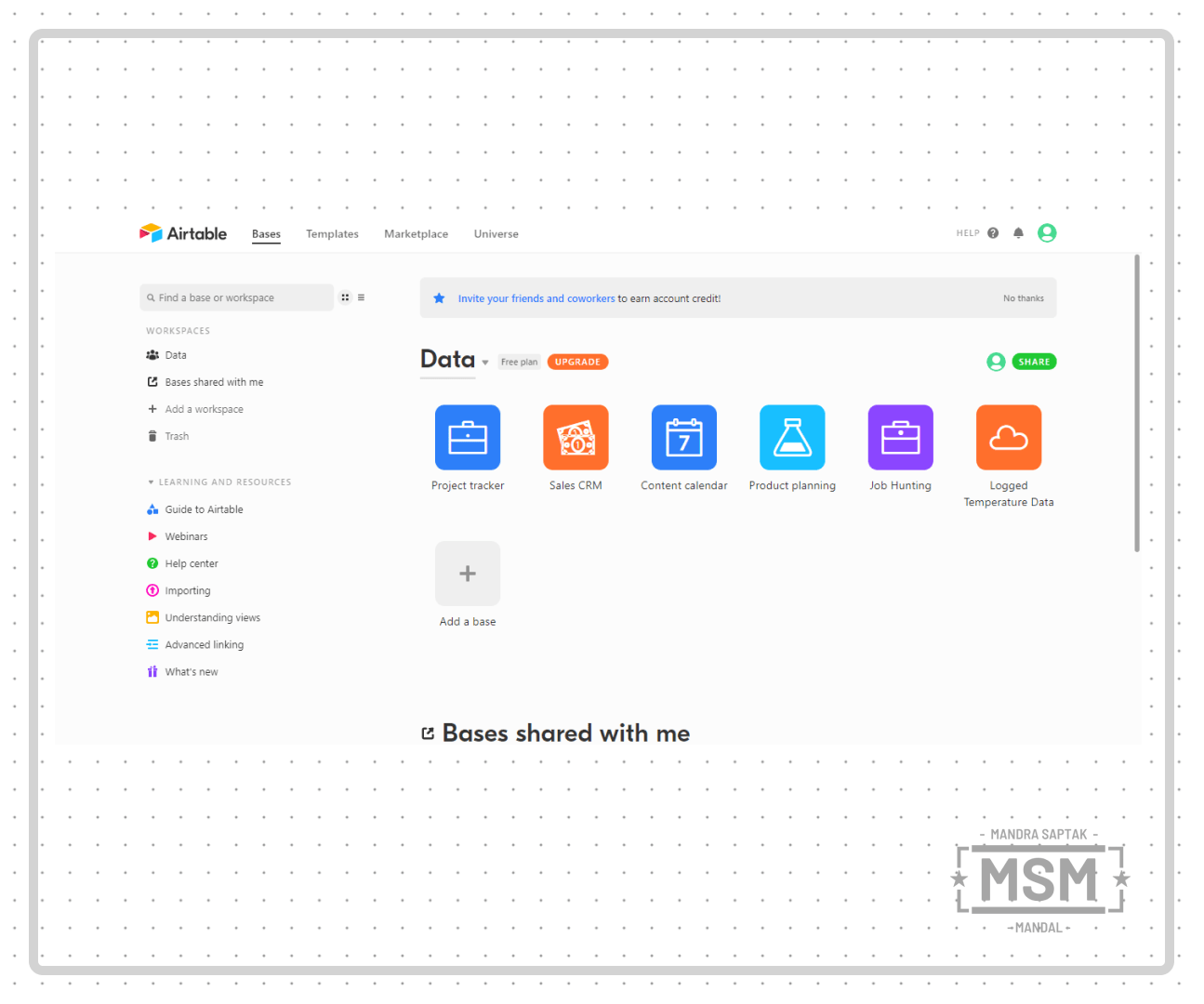Open the Content calendar base icon
Screen dimensions: 1204x1004
(x=684, y=437)
